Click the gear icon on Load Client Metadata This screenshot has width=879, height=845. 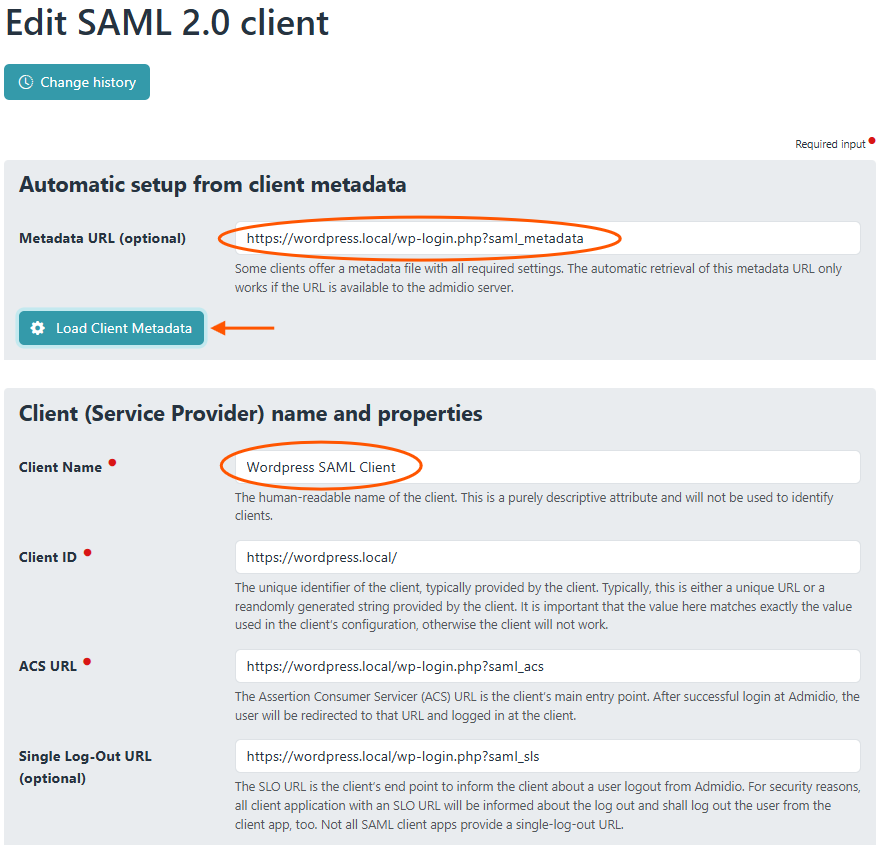pyautogui.click(x=38, y=328)
